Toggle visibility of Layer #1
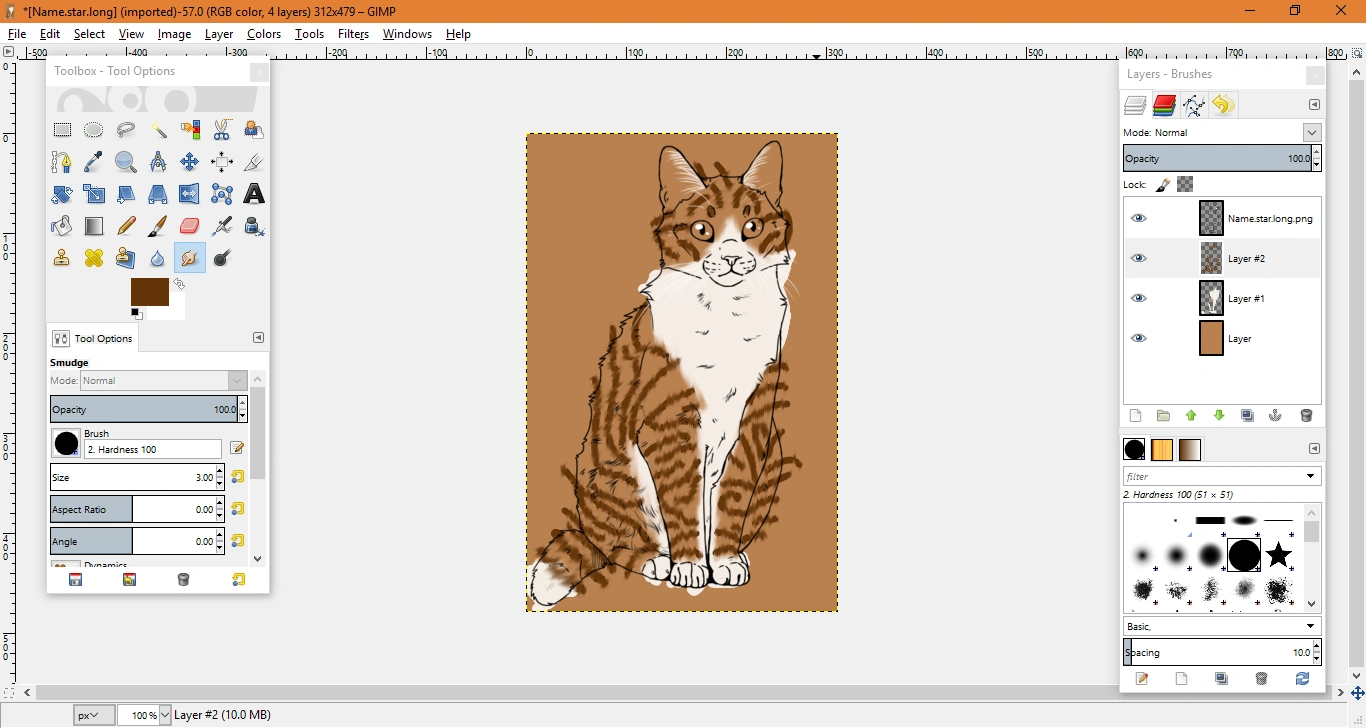The height and width of the screenshot is (728, 1366). pyautogui.click(x=1139, y=298)
